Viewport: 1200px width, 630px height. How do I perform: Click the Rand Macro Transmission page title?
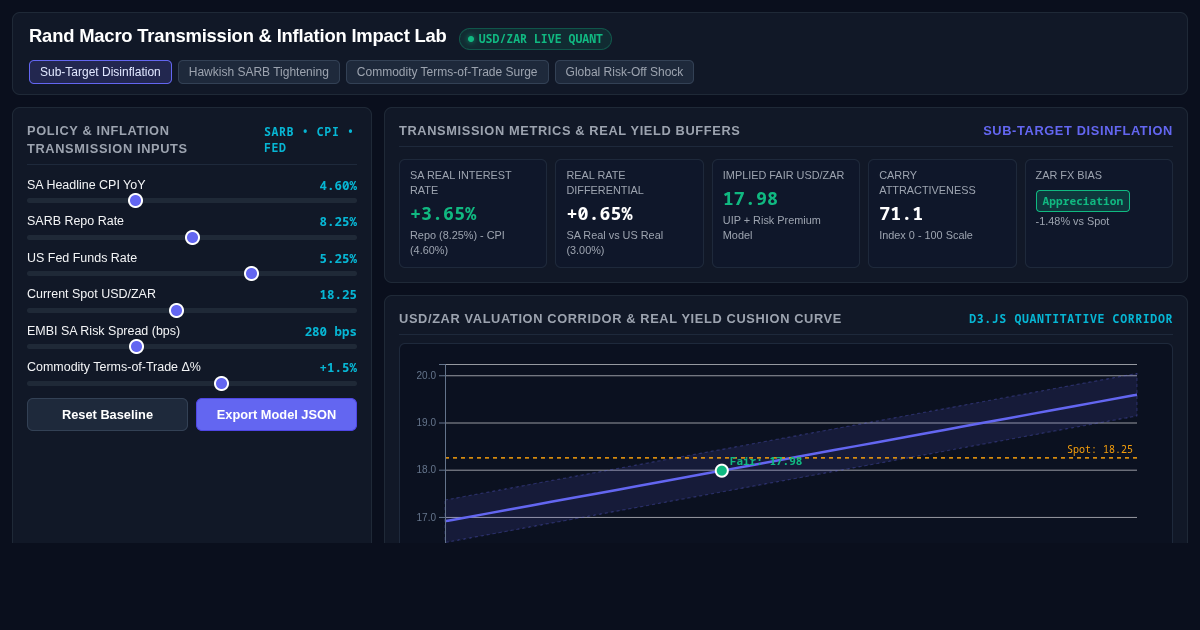pos(238,36)
